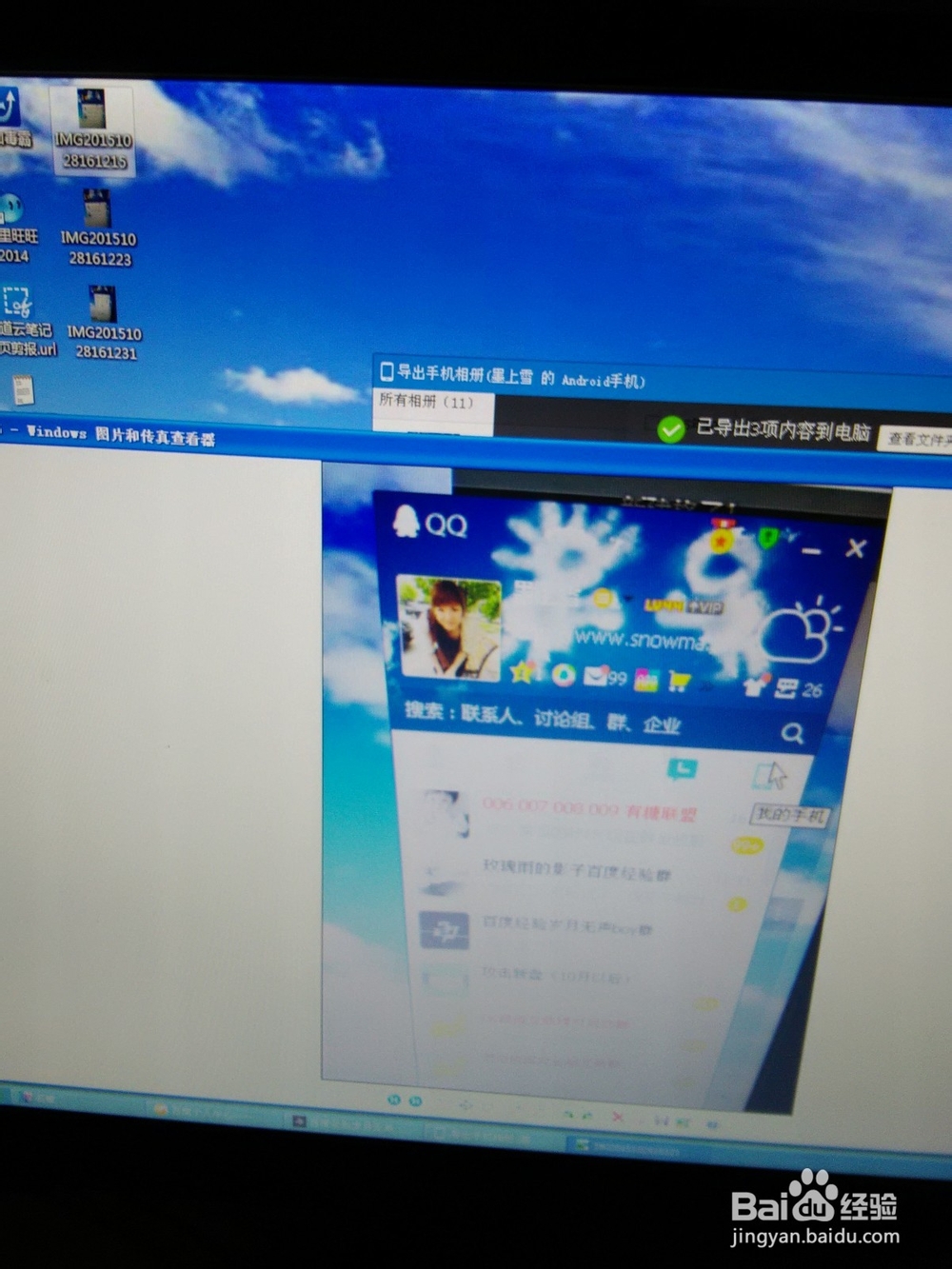Click the QQ profile avatar photo
This screenshot has height=1269, width=952.
448,628
